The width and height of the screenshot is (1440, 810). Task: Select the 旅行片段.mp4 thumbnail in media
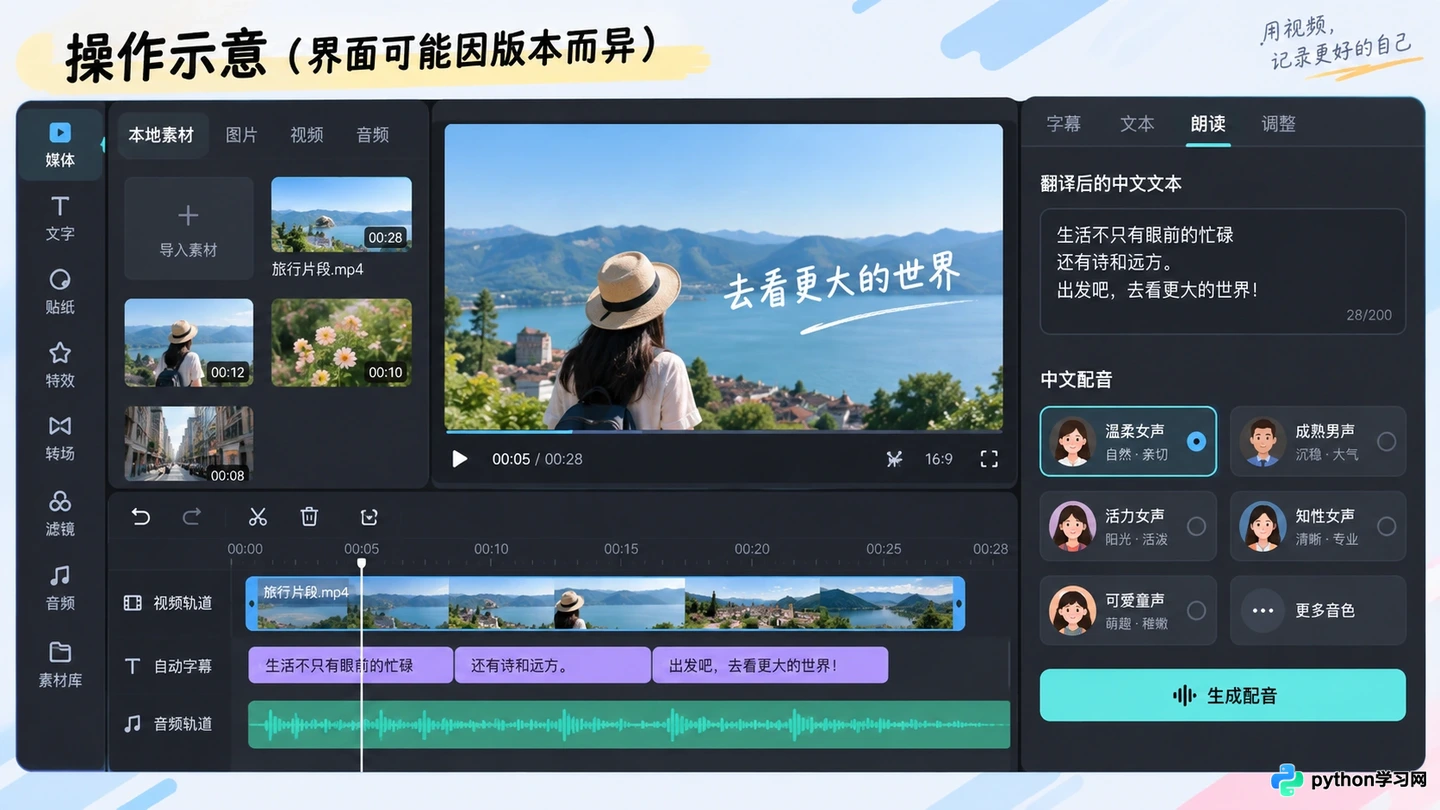point(341,214)
